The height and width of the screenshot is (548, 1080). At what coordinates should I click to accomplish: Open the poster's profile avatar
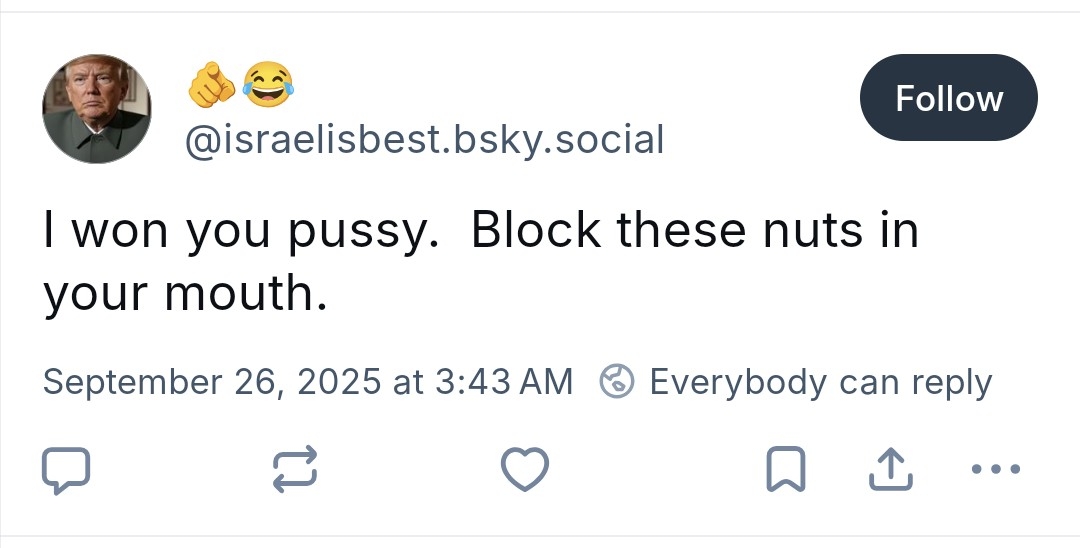[97, 109]
